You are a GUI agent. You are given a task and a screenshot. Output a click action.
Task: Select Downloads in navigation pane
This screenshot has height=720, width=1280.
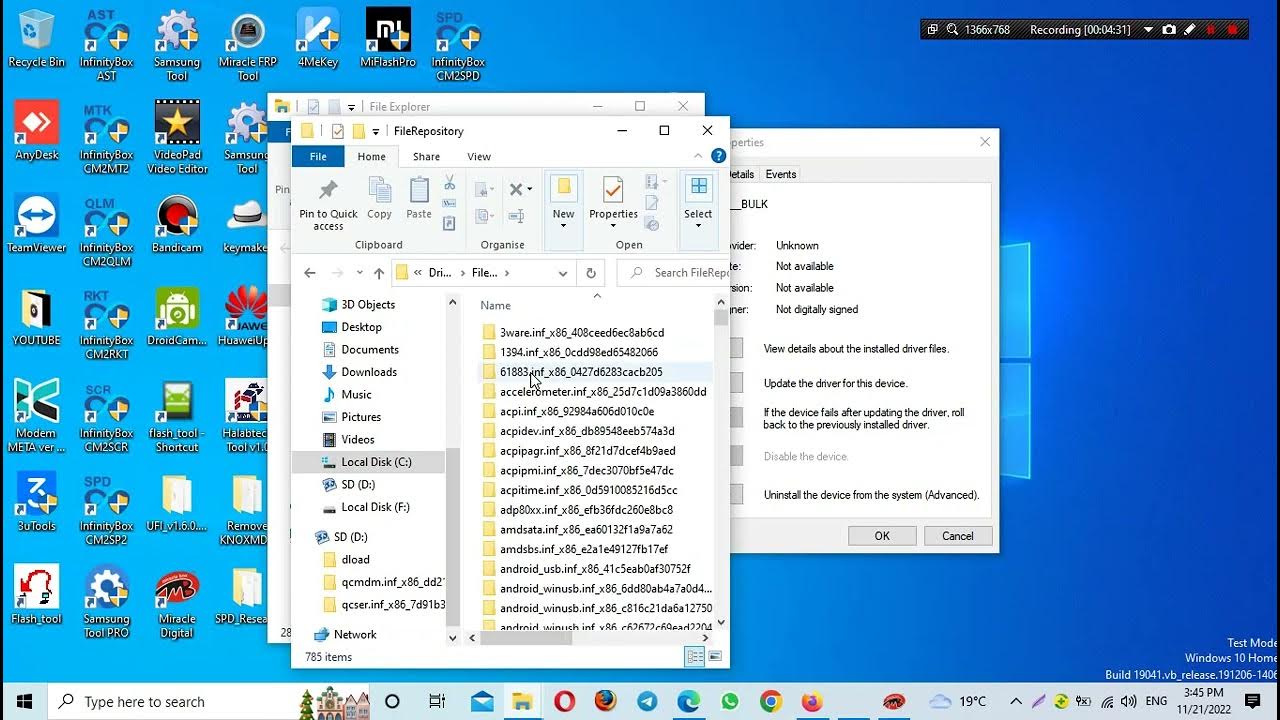[369, 372]
